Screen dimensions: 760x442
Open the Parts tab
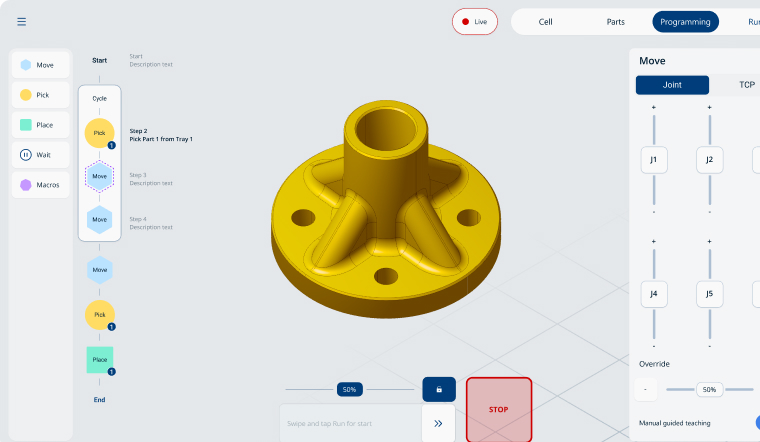point(616,22)
